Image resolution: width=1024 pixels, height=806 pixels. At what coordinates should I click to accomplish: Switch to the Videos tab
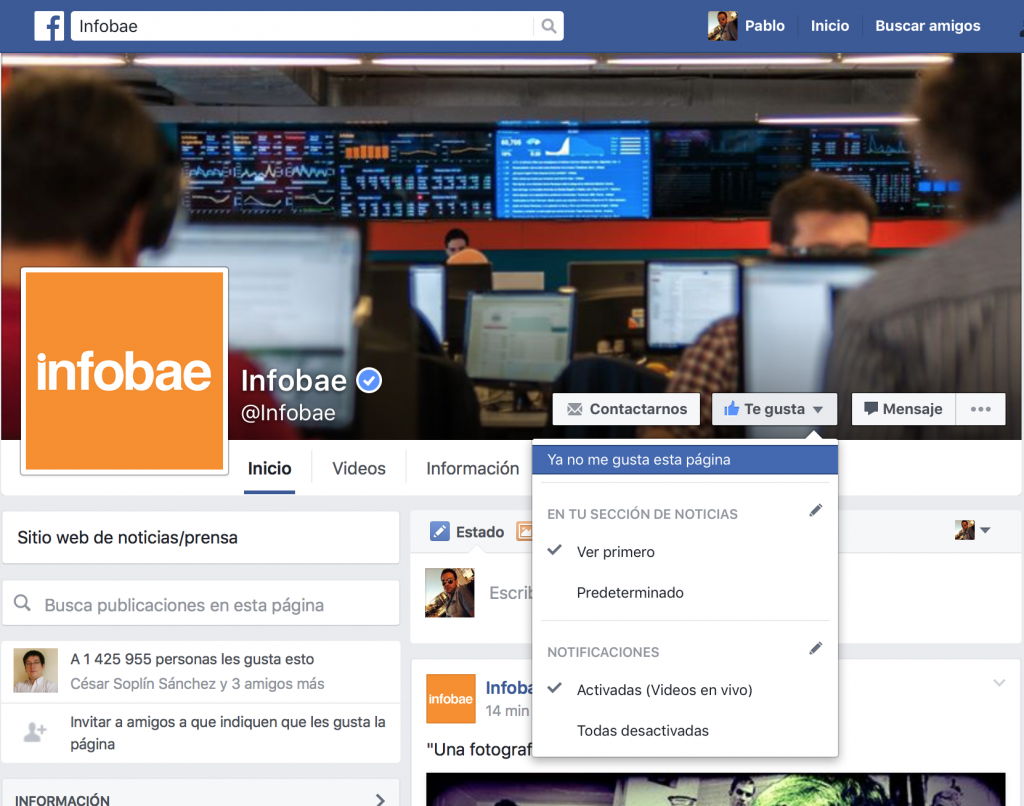pos(358,468)
